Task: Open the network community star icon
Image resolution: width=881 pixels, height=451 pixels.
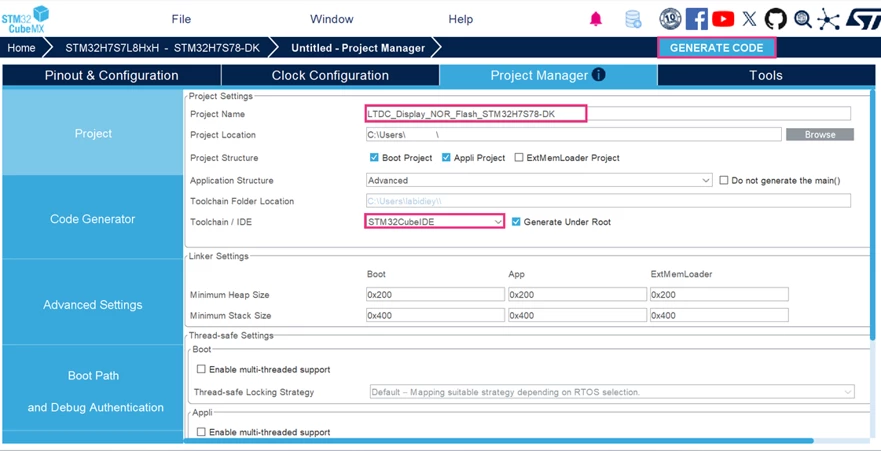Action: pos(828,19)
